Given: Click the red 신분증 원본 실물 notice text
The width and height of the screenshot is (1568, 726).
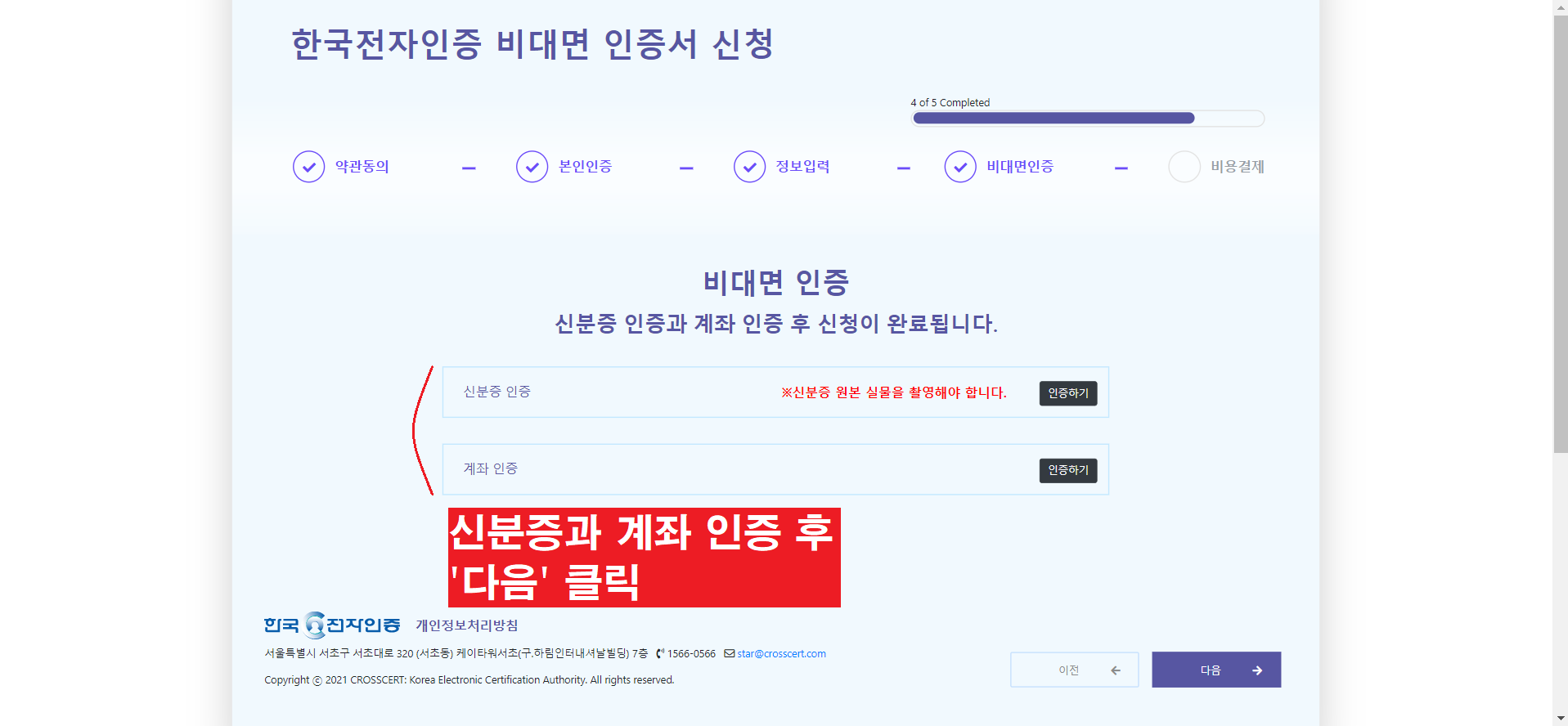Looking at the screenshot, I should pyautogui.click(x=894, y=392).
